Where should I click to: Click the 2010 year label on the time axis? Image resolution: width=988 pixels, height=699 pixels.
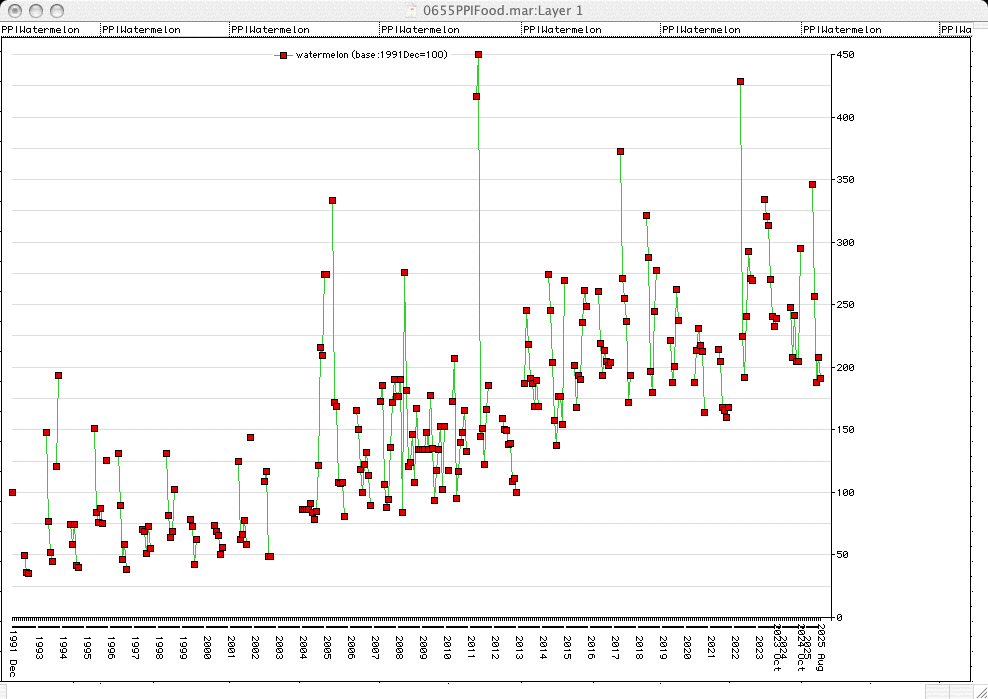pyautogui.click(x=446, y=647)
